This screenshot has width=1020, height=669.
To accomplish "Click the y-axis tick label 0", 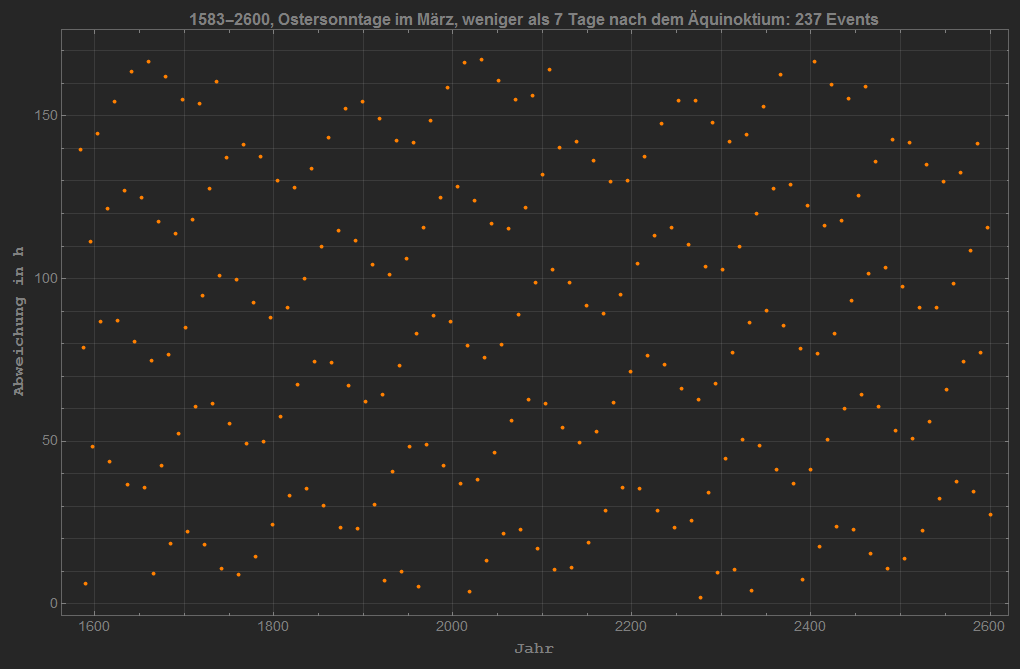I will click(x=54, y=603).
